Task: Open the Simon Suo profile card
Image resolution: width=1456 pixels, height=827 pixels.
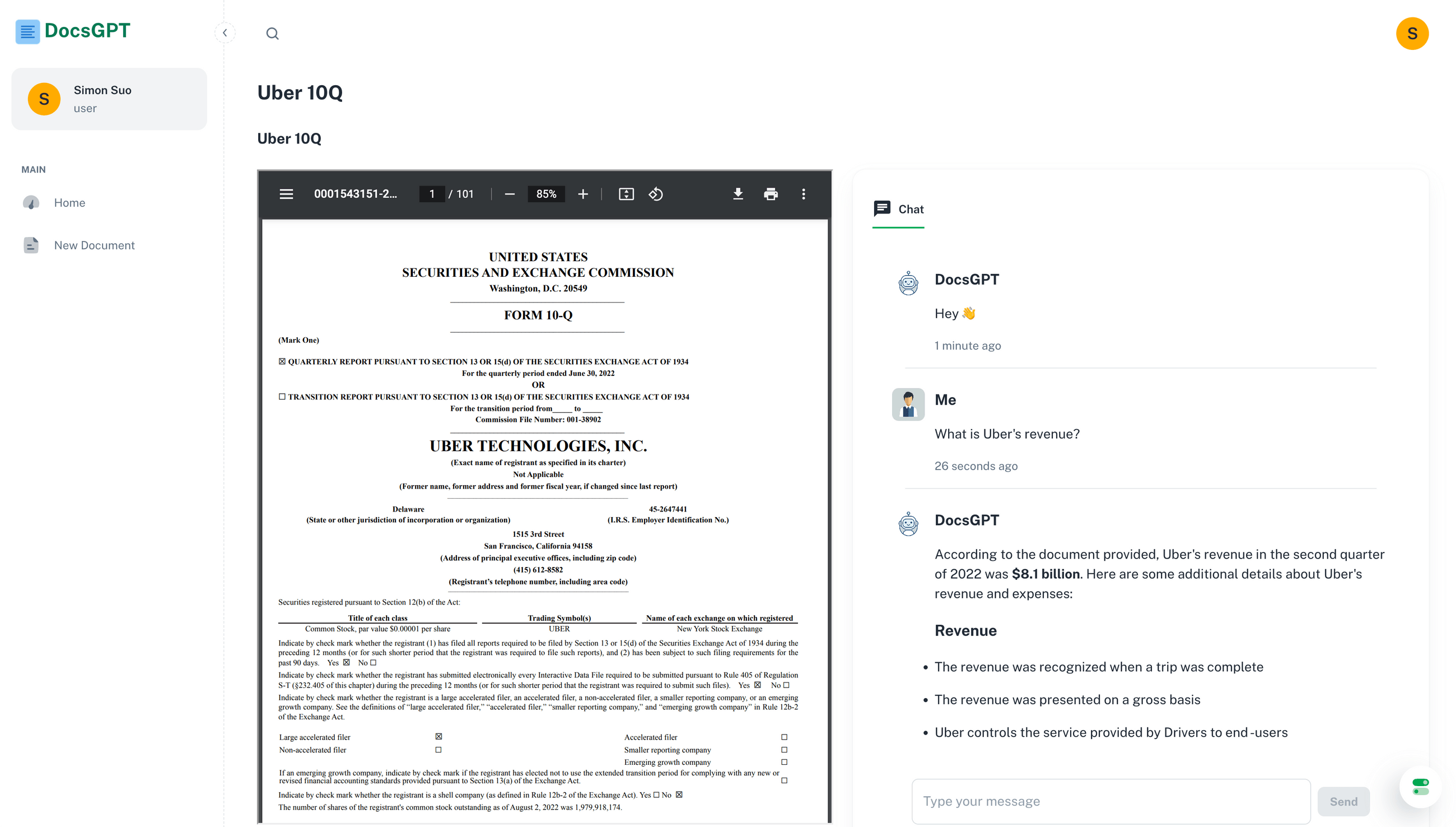Action: 109,98
